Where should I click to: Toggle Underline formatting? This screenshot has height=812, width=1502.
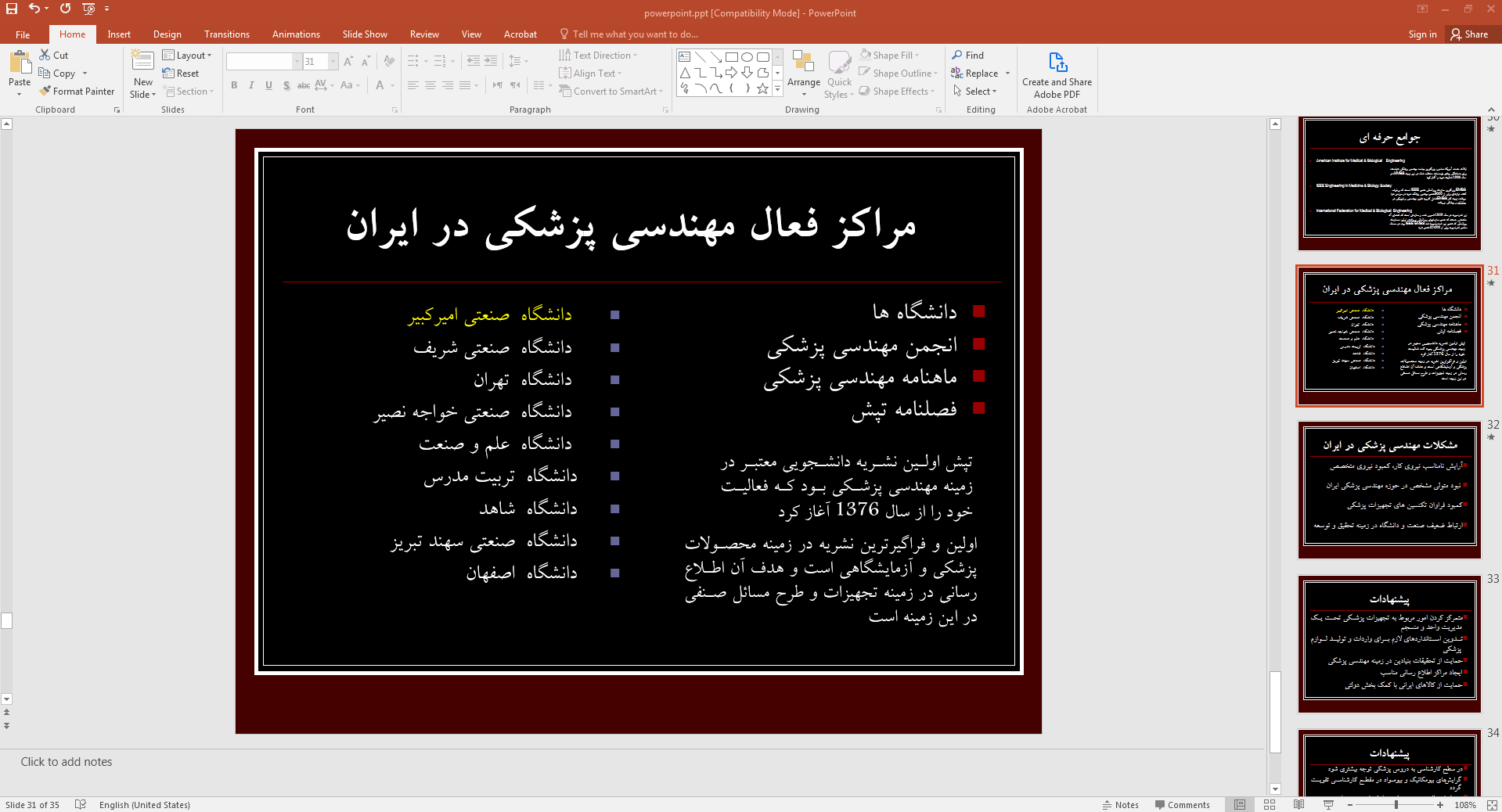[x=268, y=85]
